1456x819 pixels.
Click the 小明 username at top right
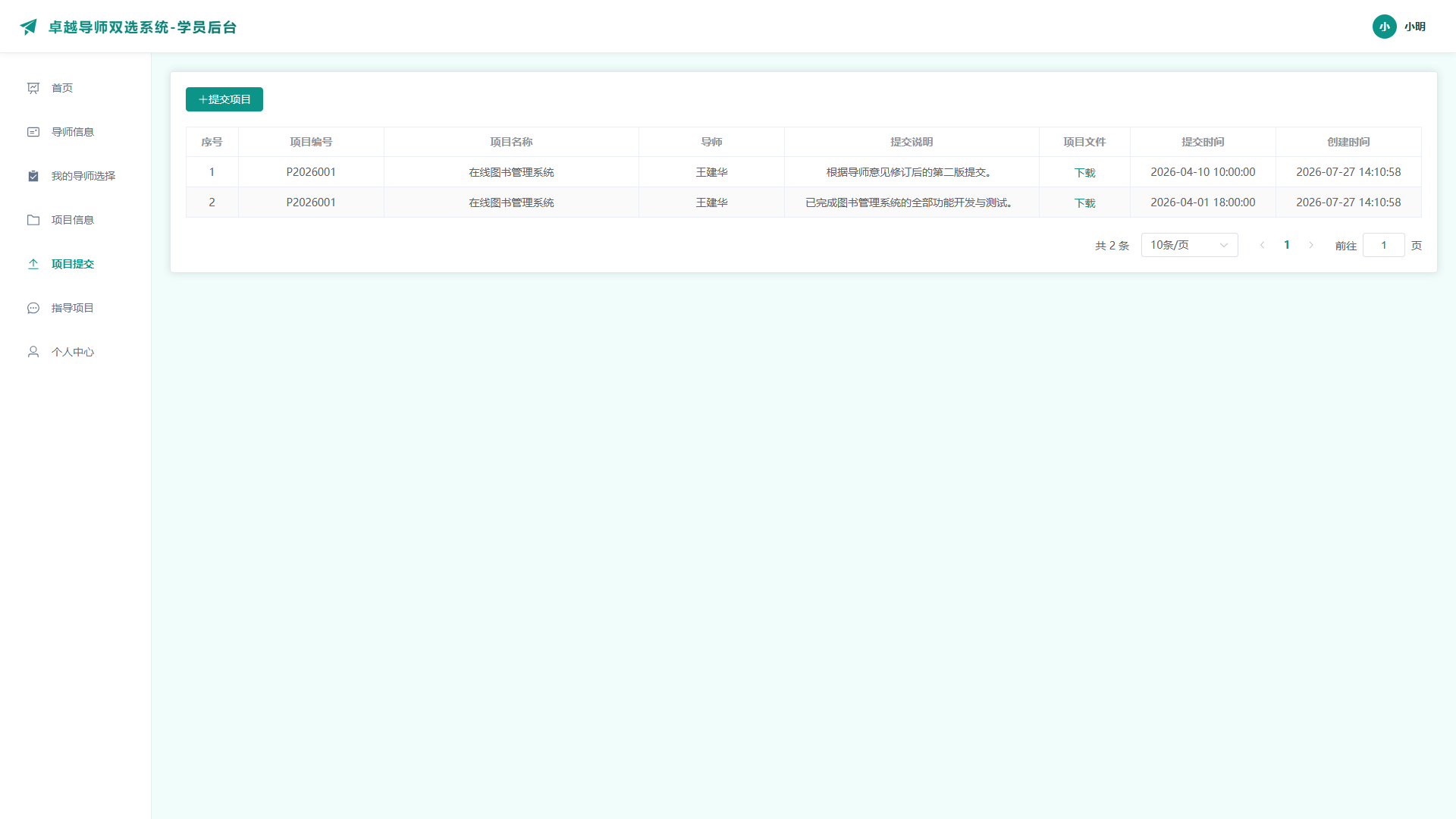click(x=1415, y=27)
